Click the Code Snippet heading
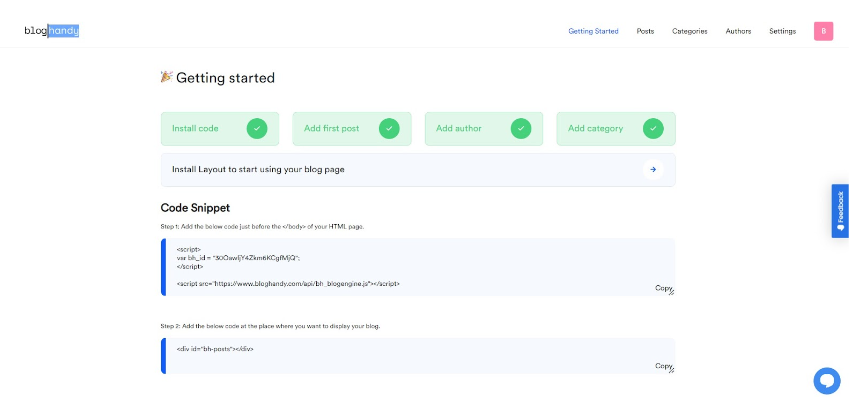This screenshot has width=856, height=407. point(195,208)
